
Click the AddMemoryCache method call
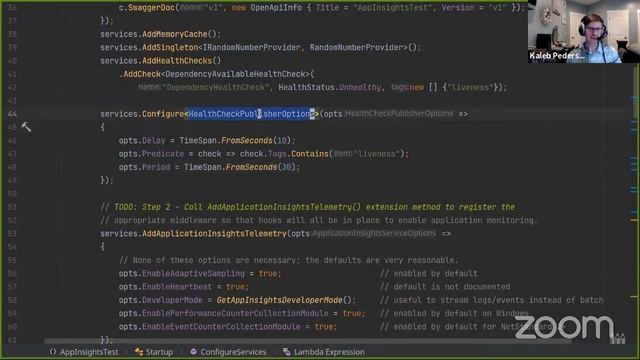tap(175, 34)
